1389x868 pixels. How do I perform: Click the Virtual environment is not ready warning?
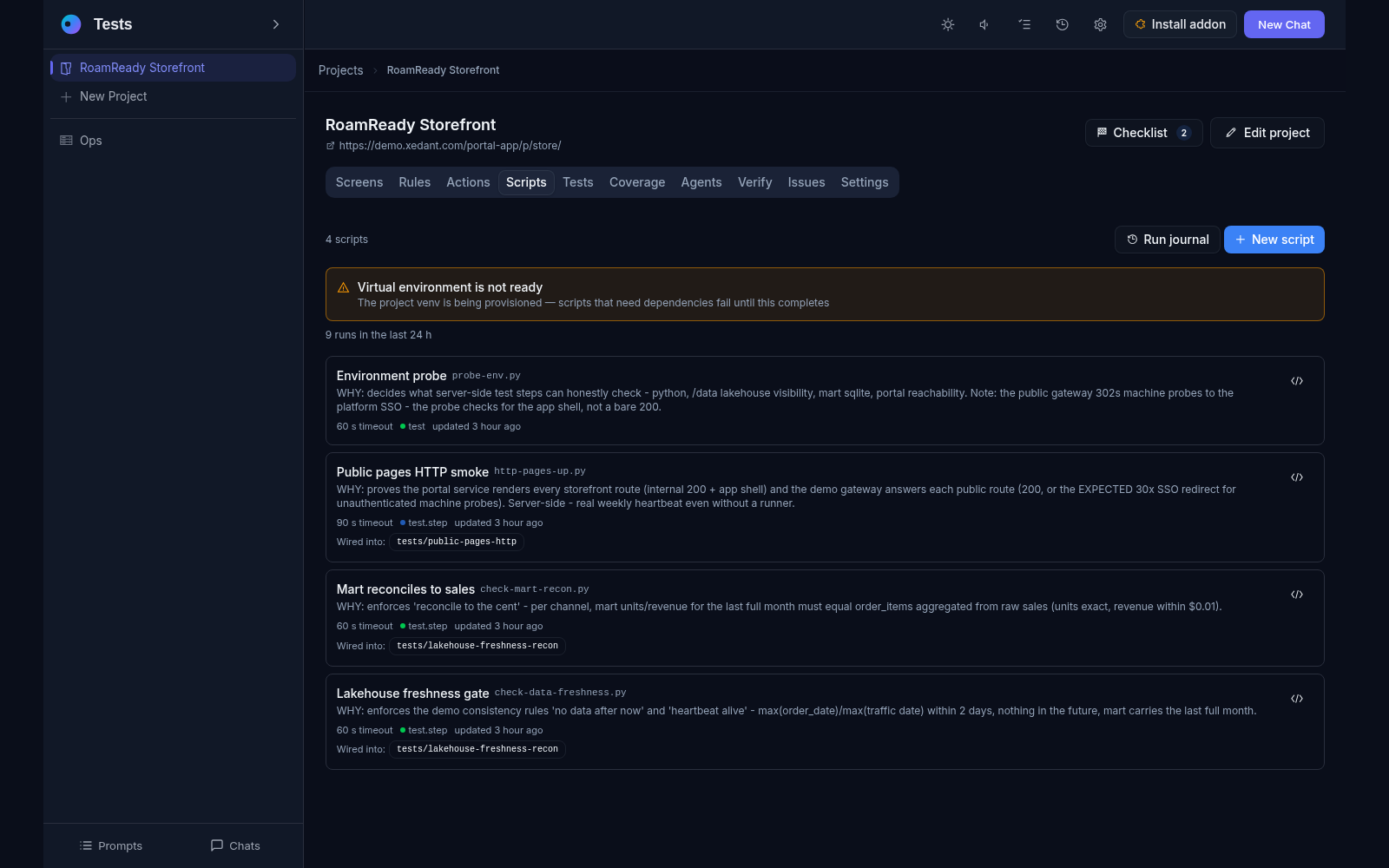pos(825,294)
